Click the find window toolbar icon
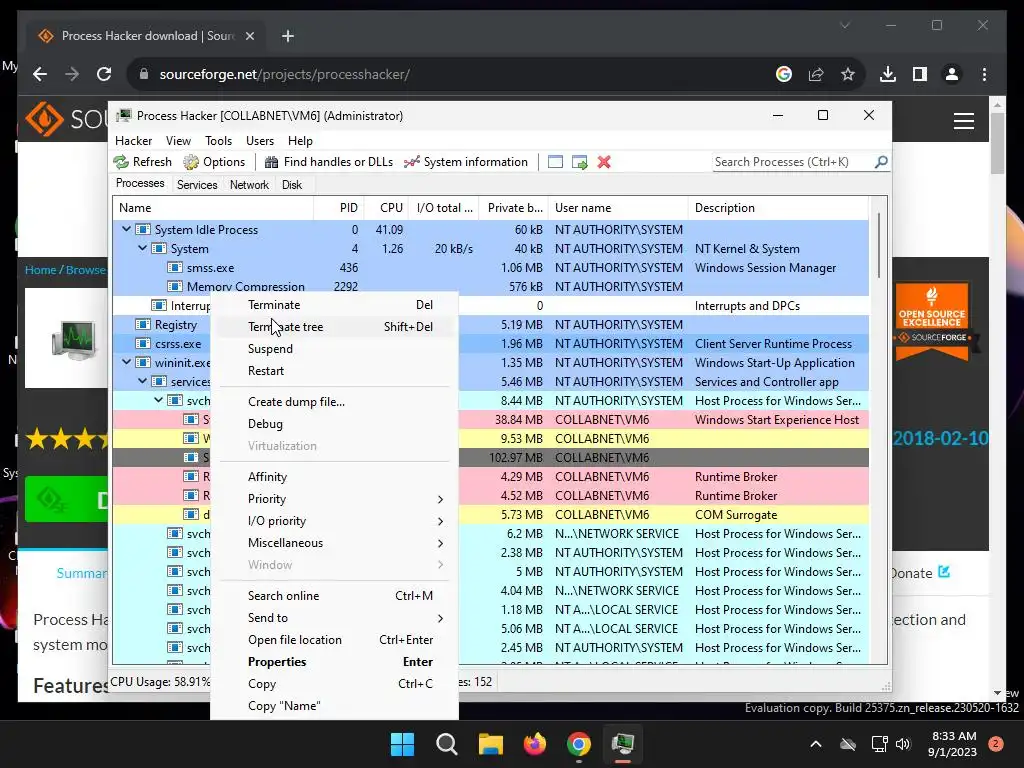The height and width of the screenshot is (768, 1024). point(555,162)
